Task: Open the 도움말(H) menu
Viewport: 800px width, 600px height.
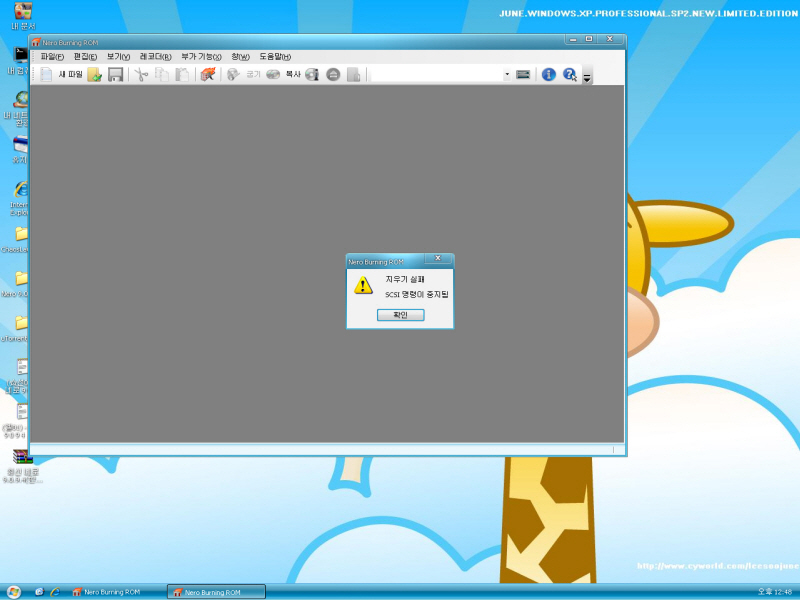Action: point(275,57)
